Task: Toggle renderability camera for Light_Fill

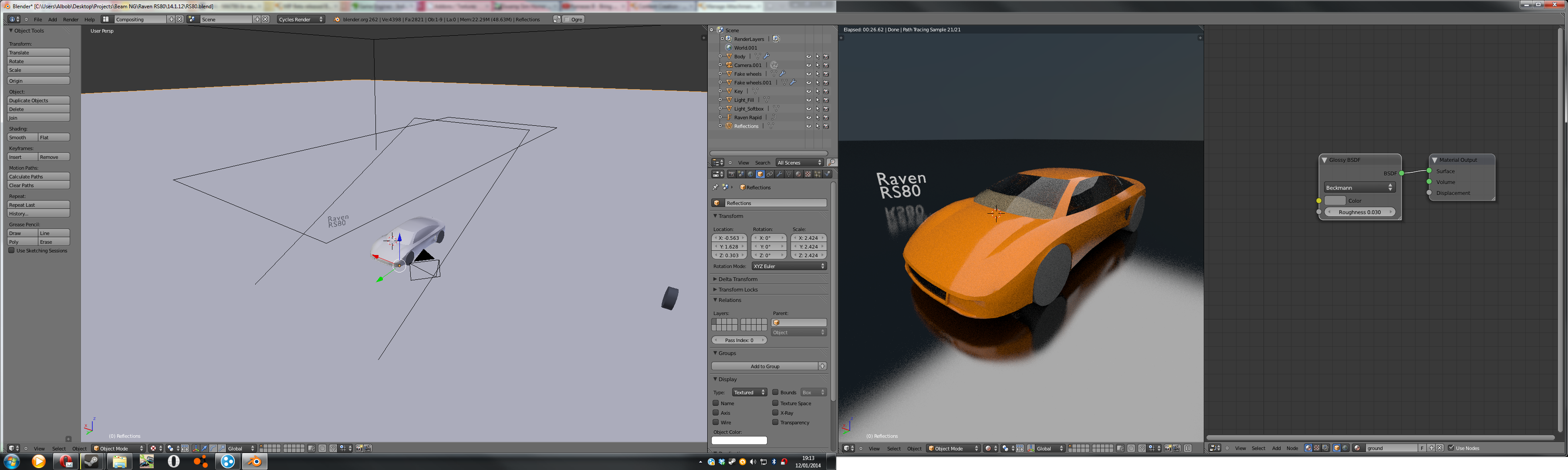Action: (x=826, y=101)
